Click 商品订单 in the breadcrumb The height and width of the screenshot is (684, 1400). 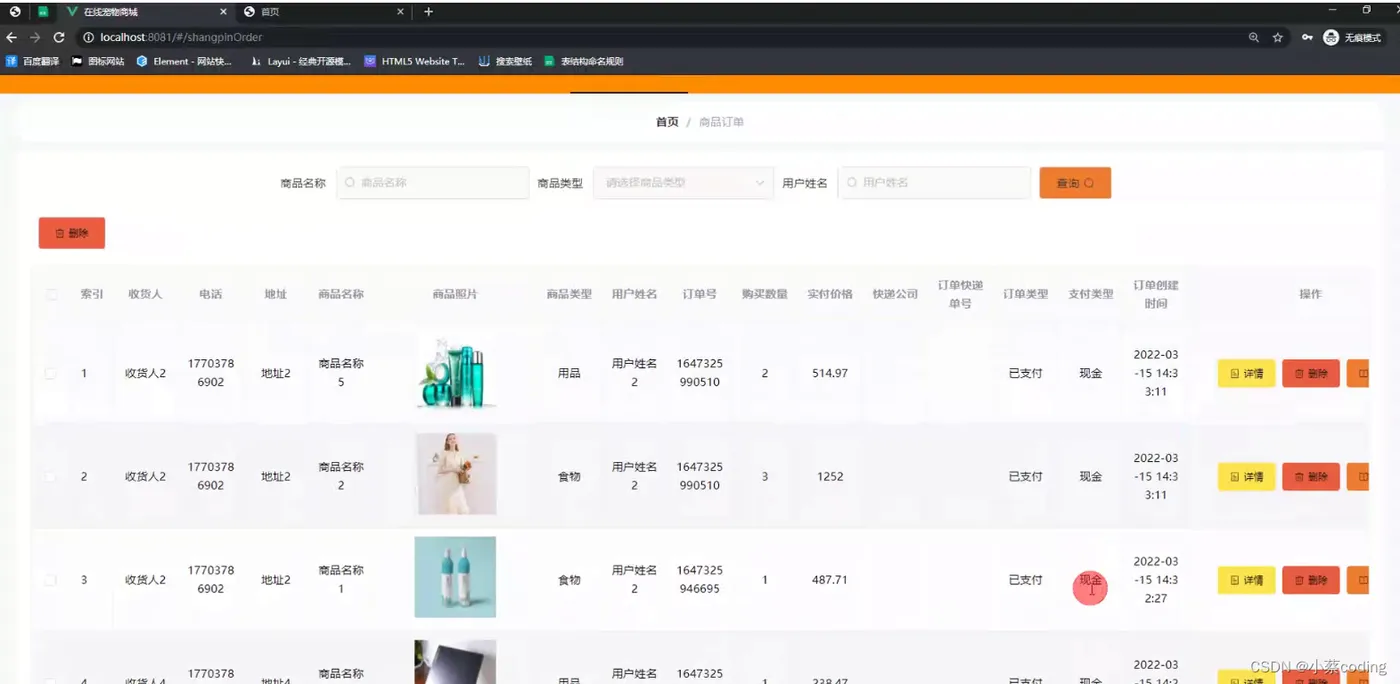721,122
